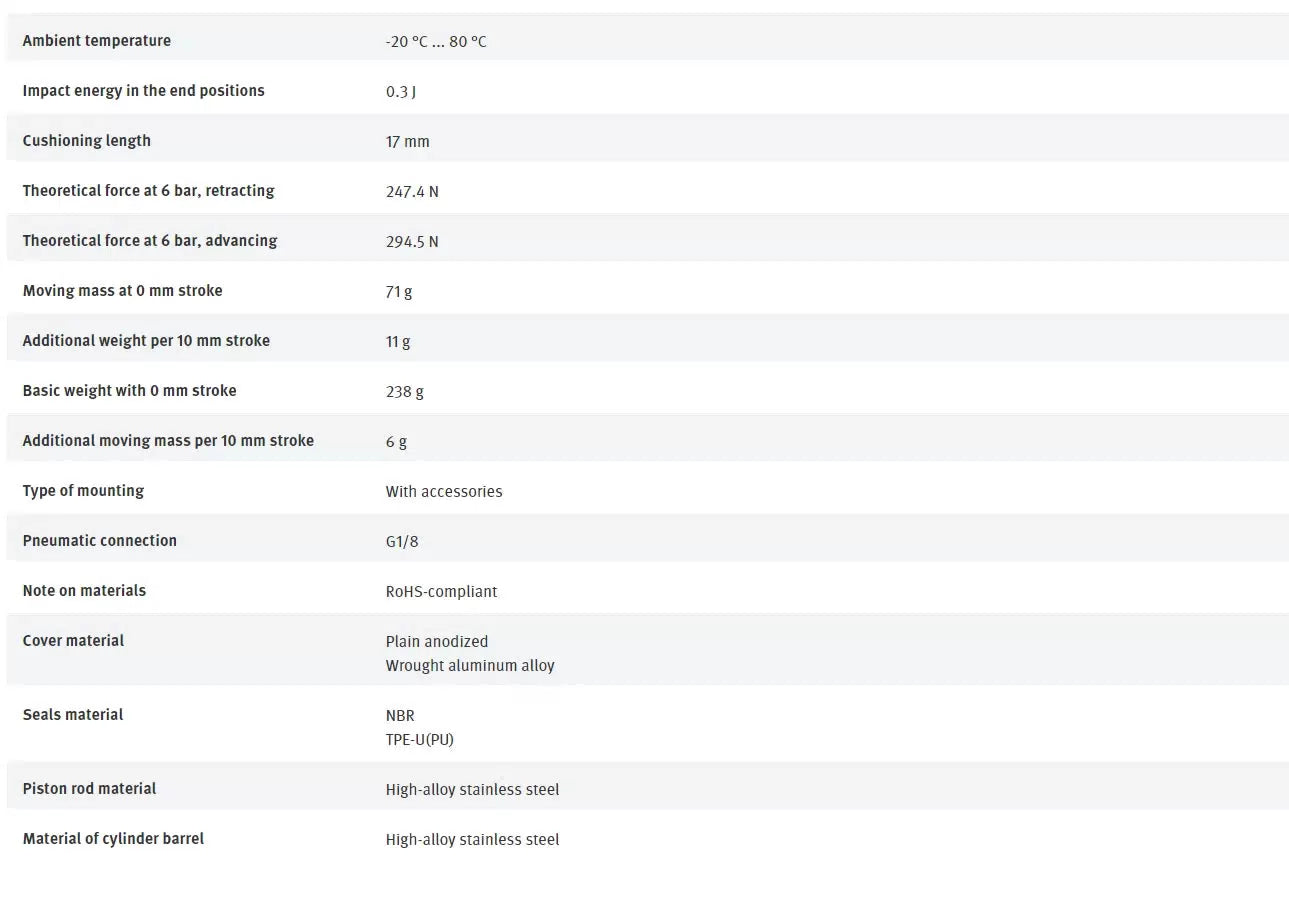Select Theoretical force at 6 bar, retracting
The image size is (1289, 897).
pyautogui.click(x=148, y=191)
